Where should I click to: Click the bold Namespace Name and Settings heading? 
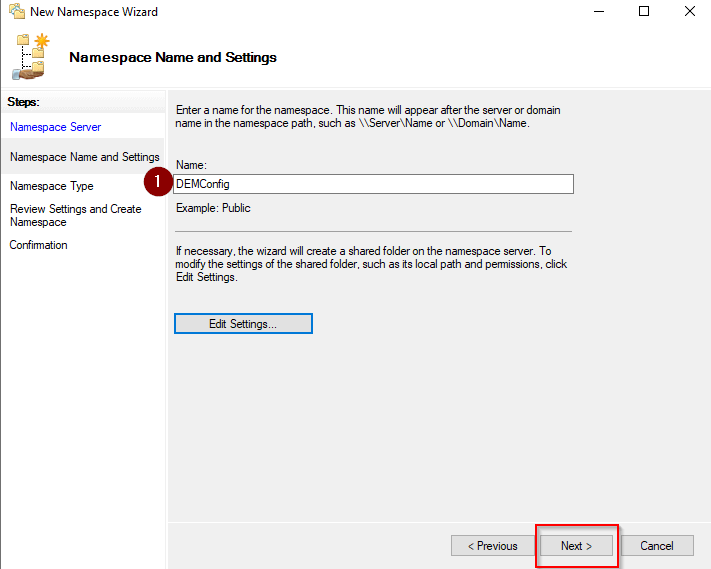[173, 57]
